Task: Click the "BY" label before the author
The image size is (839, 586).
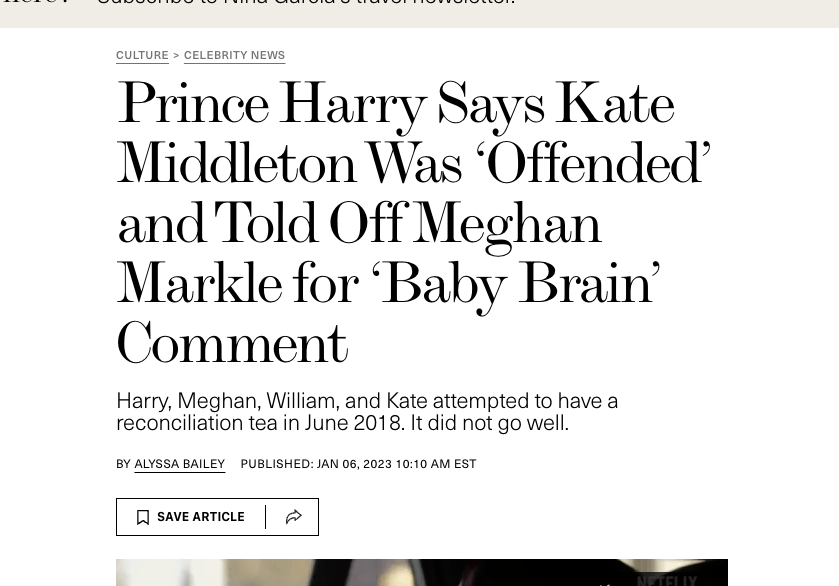Action: point(123,464)
